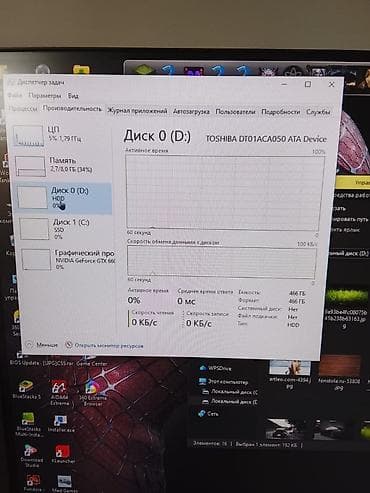The height and width of the screenshot is (493, 370).
Task: Open the XLauncher red desktop icon
Action: coord(63,454)
